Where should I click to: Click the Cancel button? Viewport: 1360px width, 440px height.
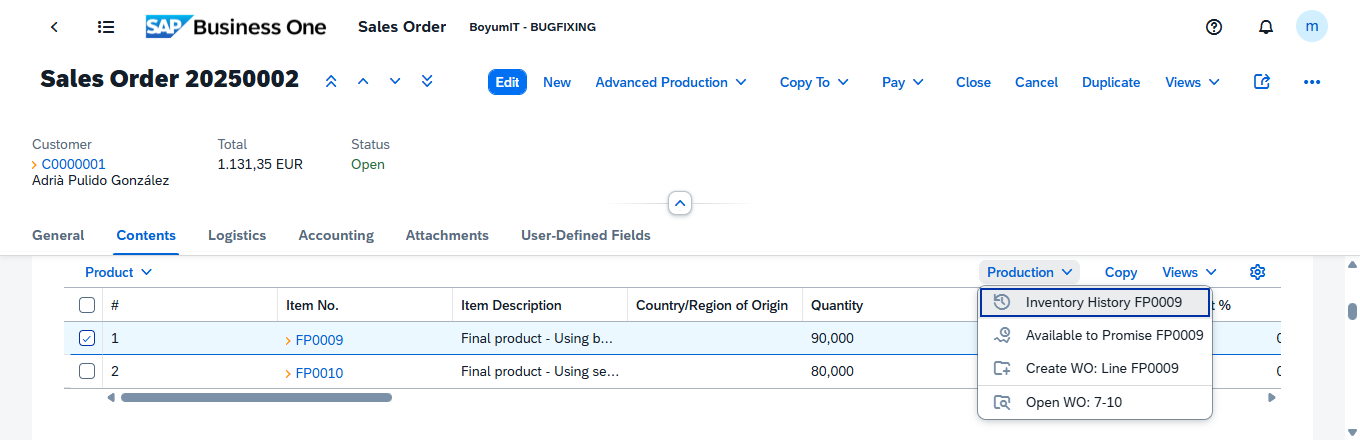[1036, 82]
